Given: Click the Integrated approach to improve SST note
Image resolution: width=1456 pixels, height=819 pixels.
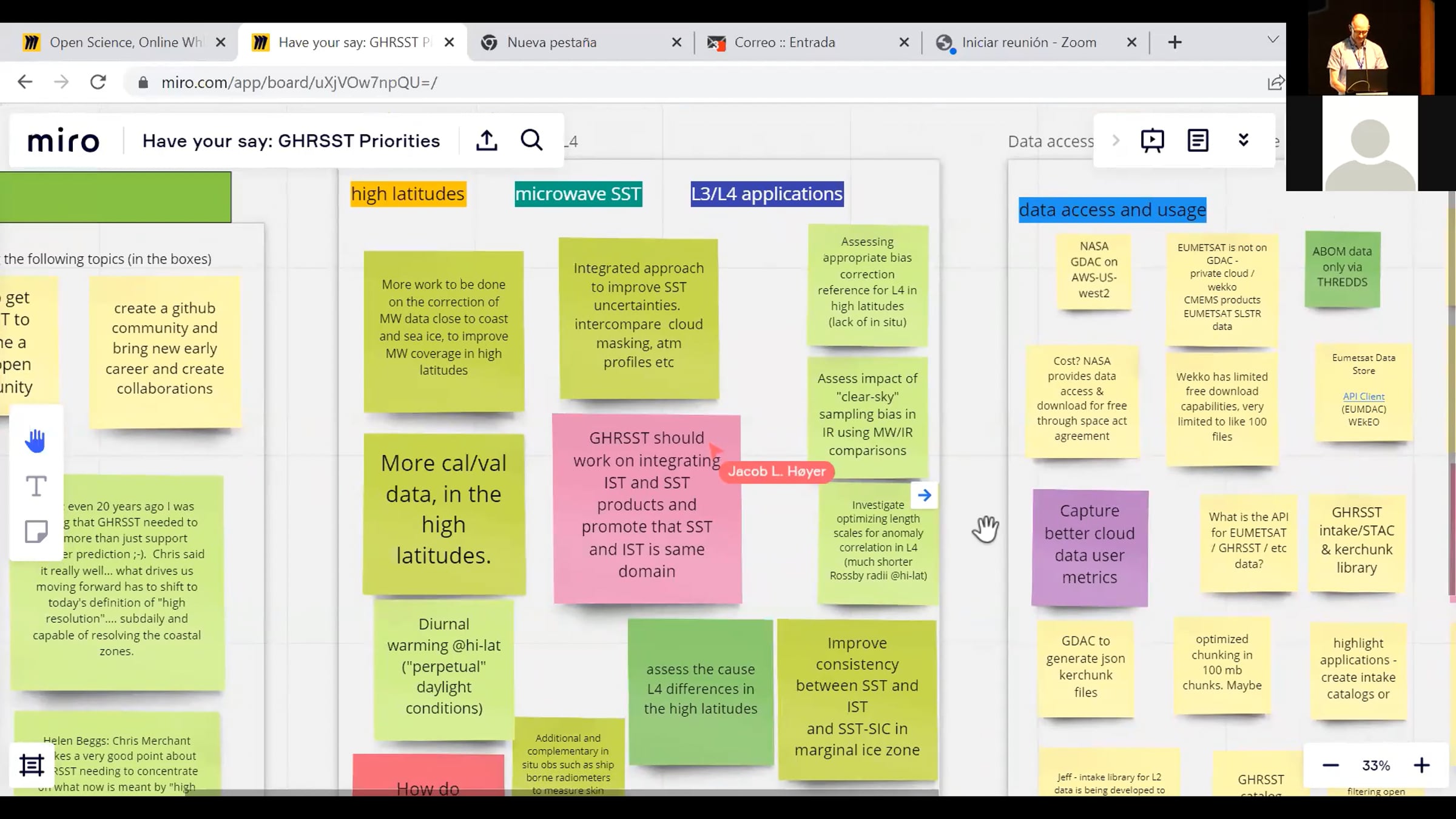Looking at the screenshot, I should [x=639, y=318].
